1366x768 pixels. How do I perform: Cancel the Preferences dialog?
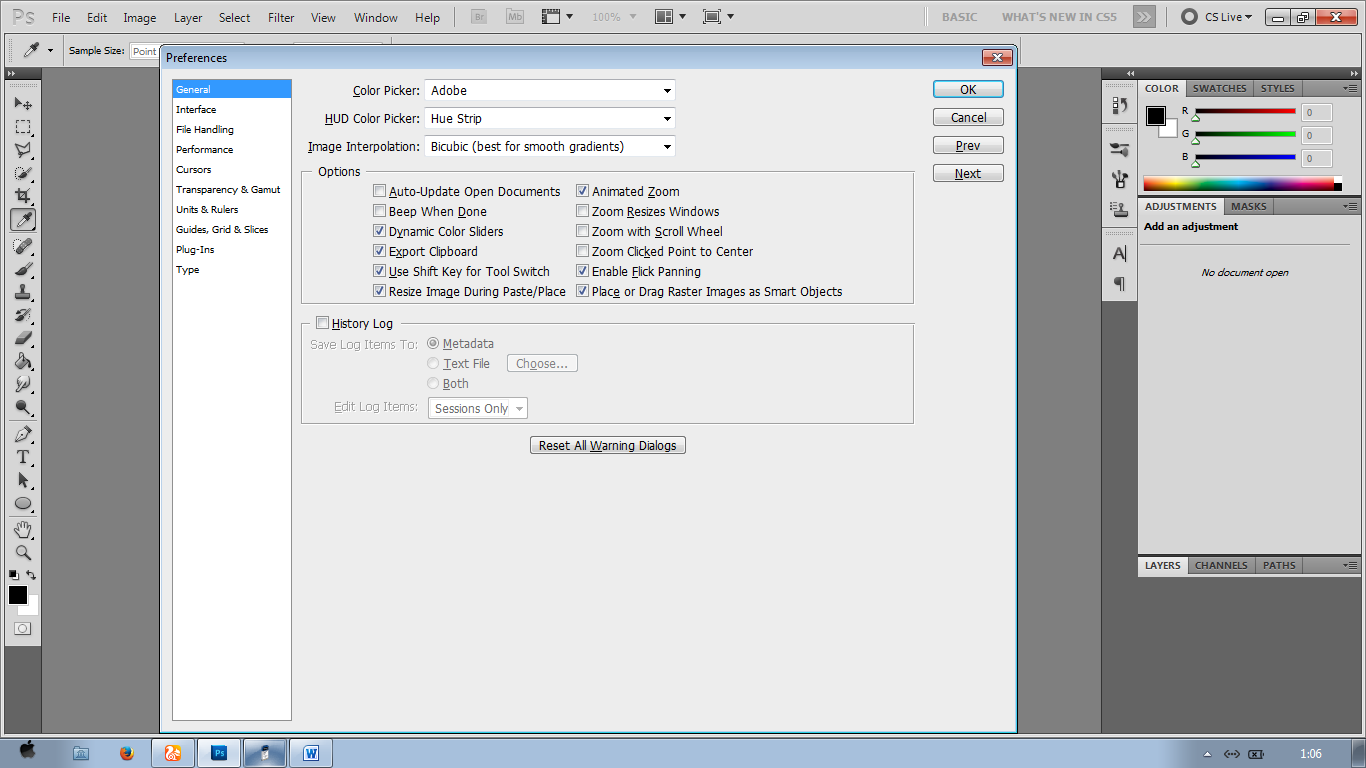tap(968, 117)
